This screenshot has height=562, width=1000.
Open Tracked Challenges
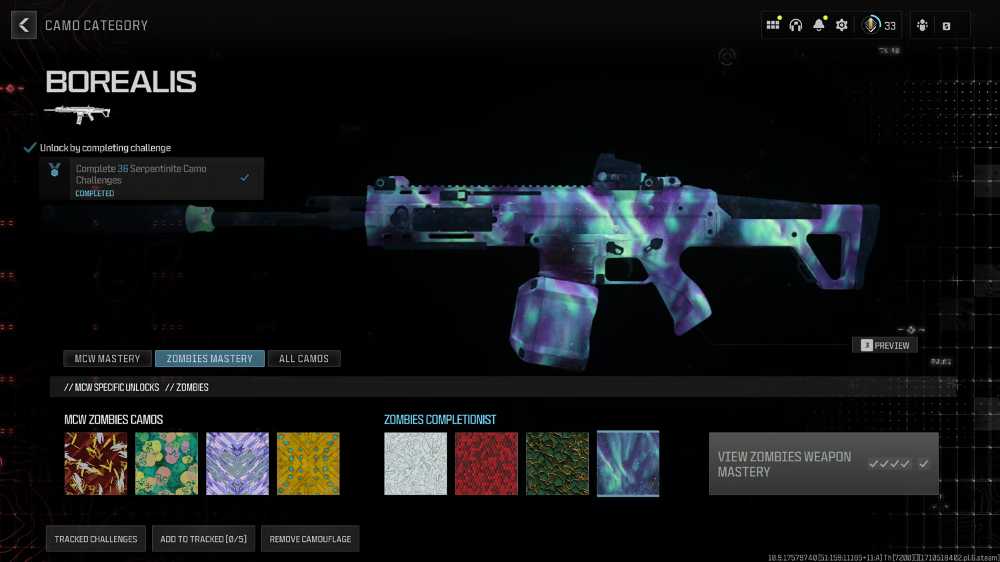pos(96,539)
